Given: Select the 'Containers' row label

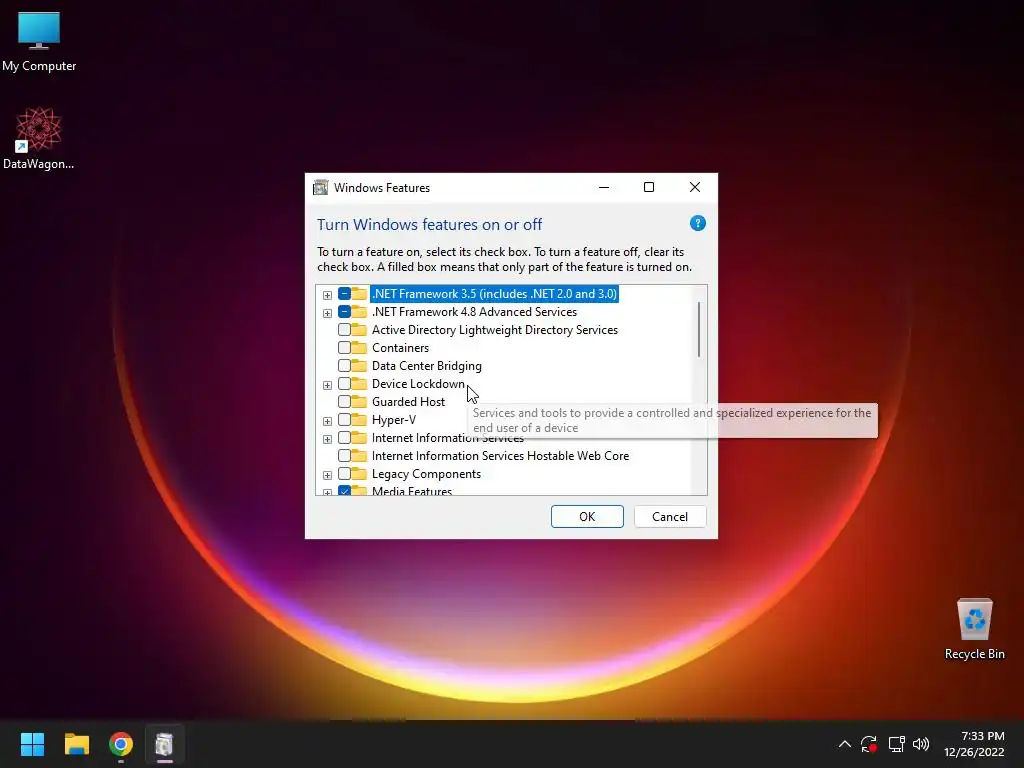Looking at the screenshot, I should tap(400, 348).
